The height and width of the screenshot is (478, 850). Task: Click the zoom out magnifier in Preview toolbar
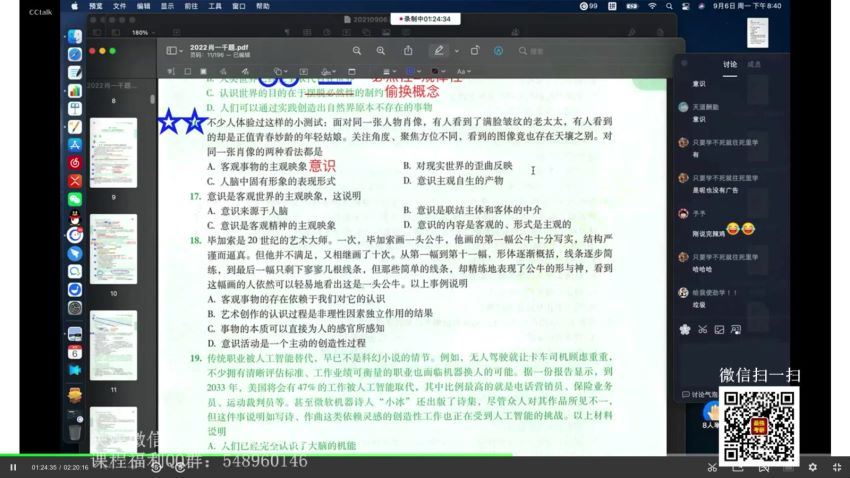pos(357,50)
